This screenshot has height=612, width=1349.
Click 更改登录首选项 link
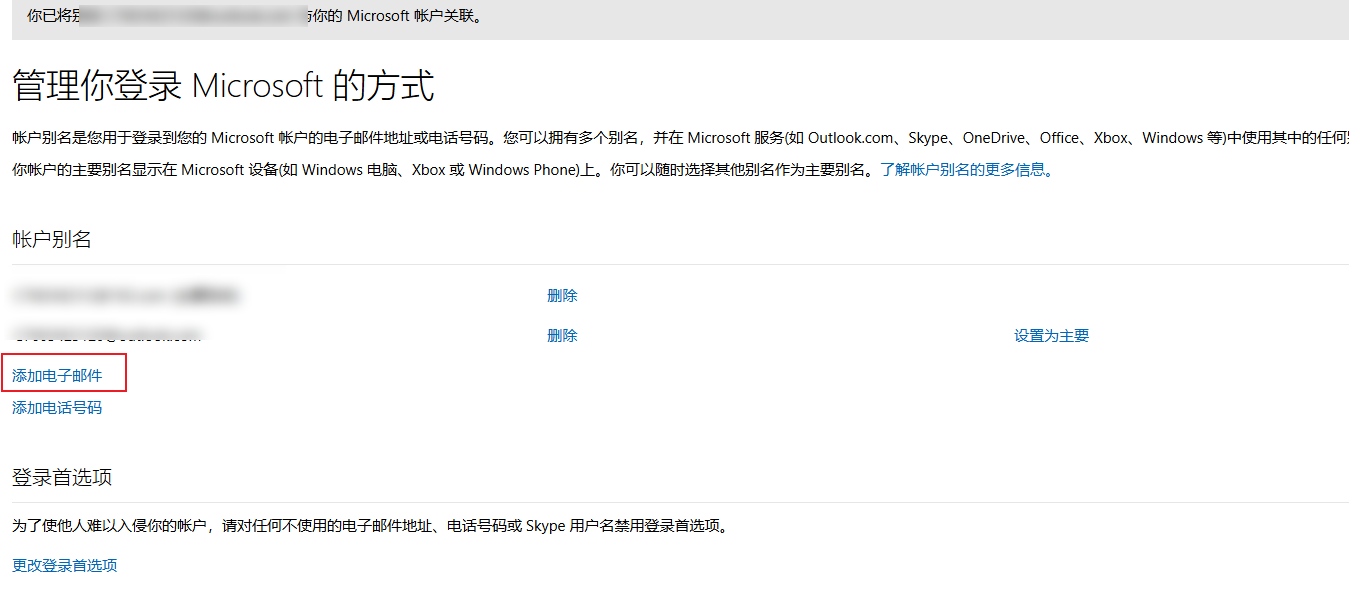click(x=64, y=565)
